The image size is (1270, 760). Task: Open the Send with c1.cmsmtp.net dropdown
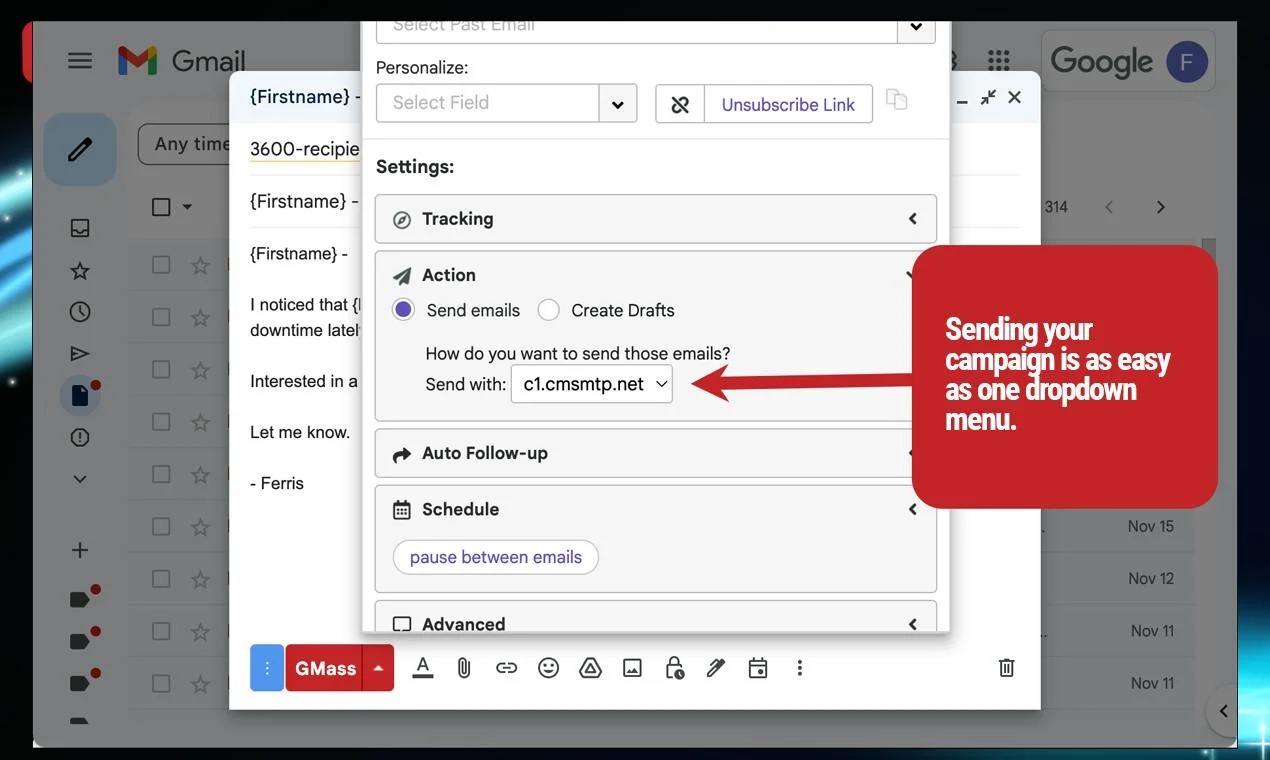pyautogui.click(x=592, y=384)
